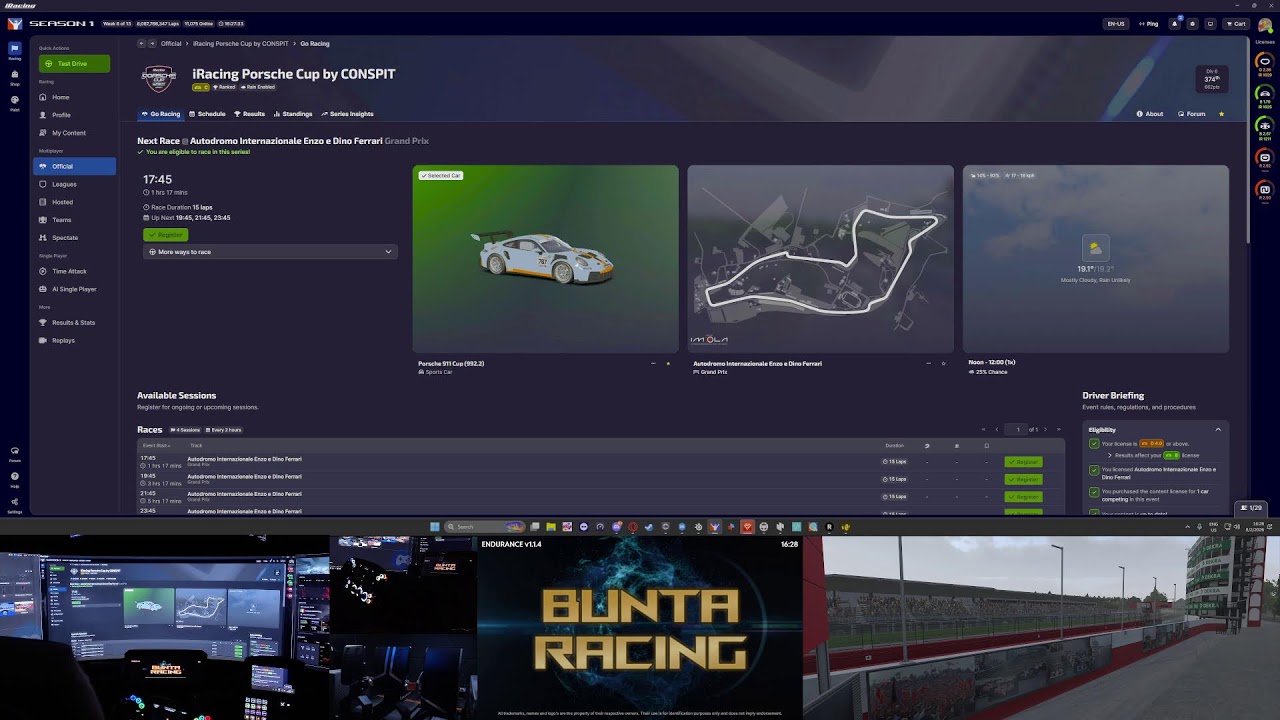Open the Paint icon in left rail
The image size is (1280, 720).
pyautogui.click(x=14, y=103)
